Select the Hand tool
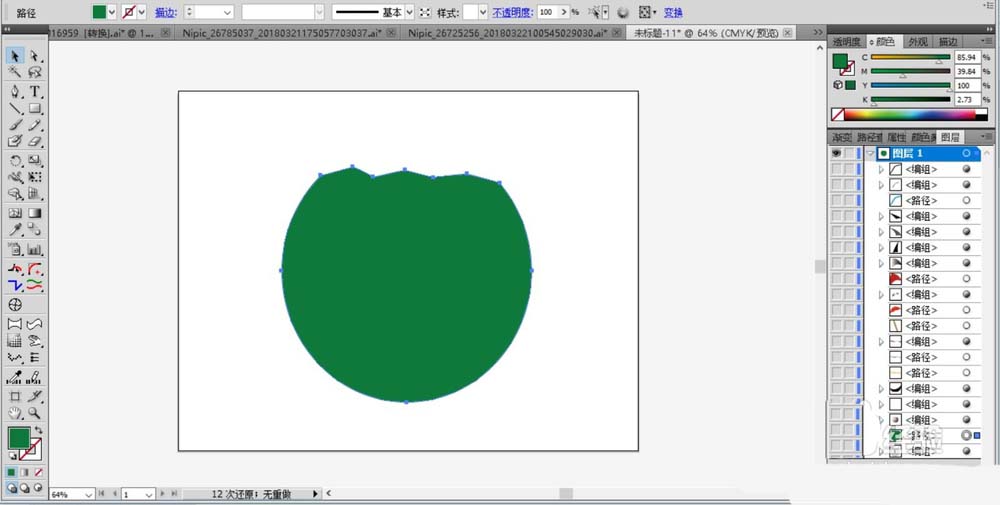The width and height of the screenshot is (1000, 505). tap(15, 413)
